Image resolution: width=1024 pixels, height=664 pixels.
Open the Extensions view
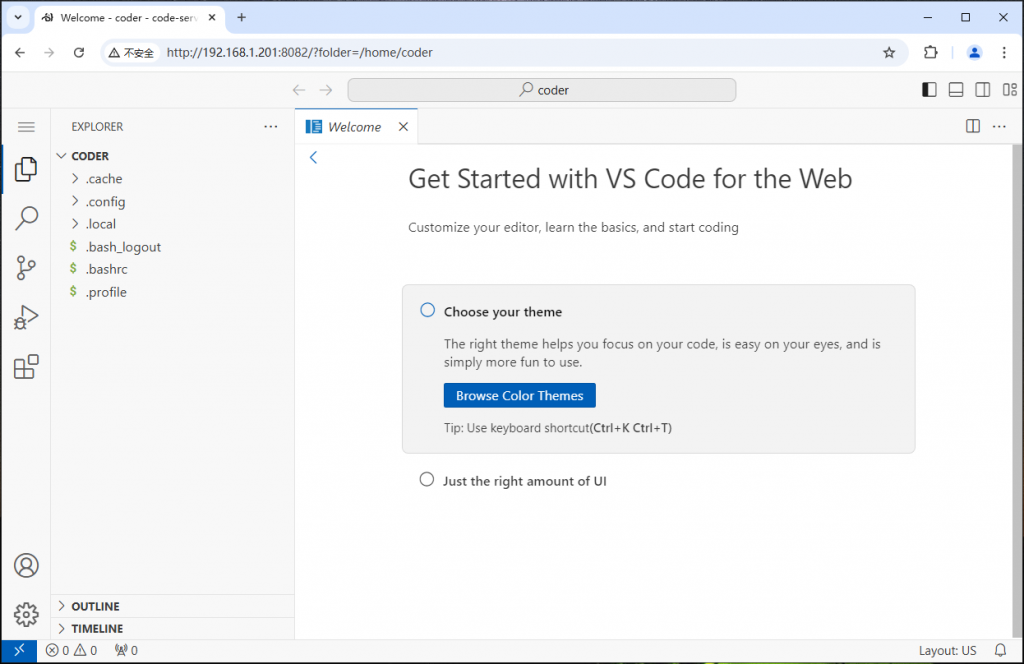[25, 367]
